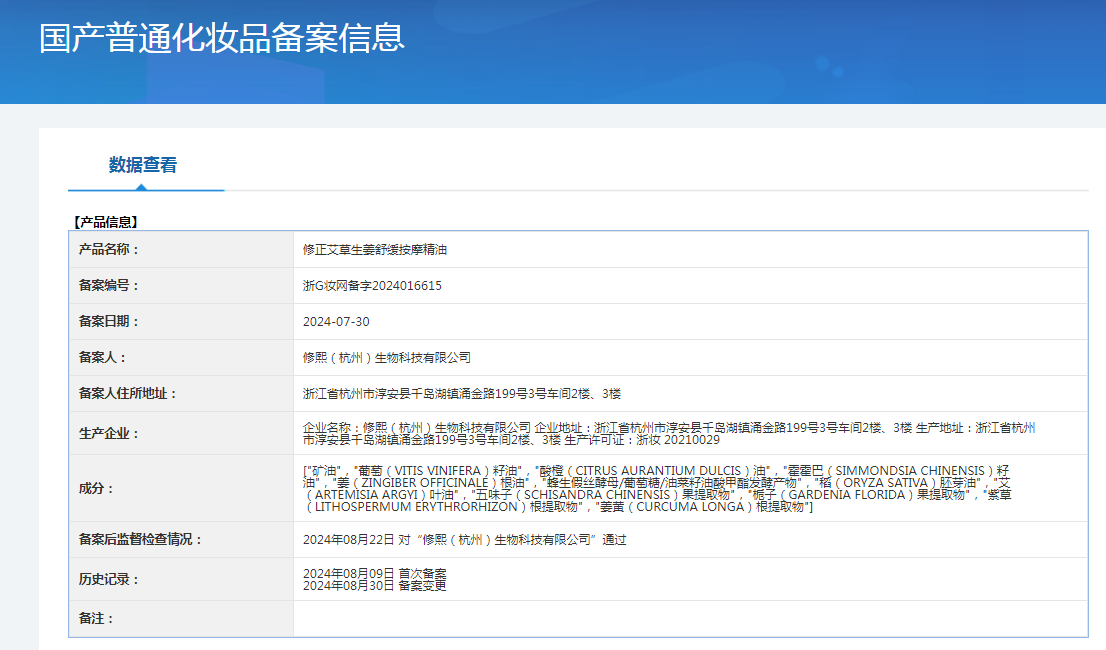Click the company name in 备案人 row
Image resolution: width=1106 pixels, height=650 pixels.
pyautogui.click(x=386, y=358)
